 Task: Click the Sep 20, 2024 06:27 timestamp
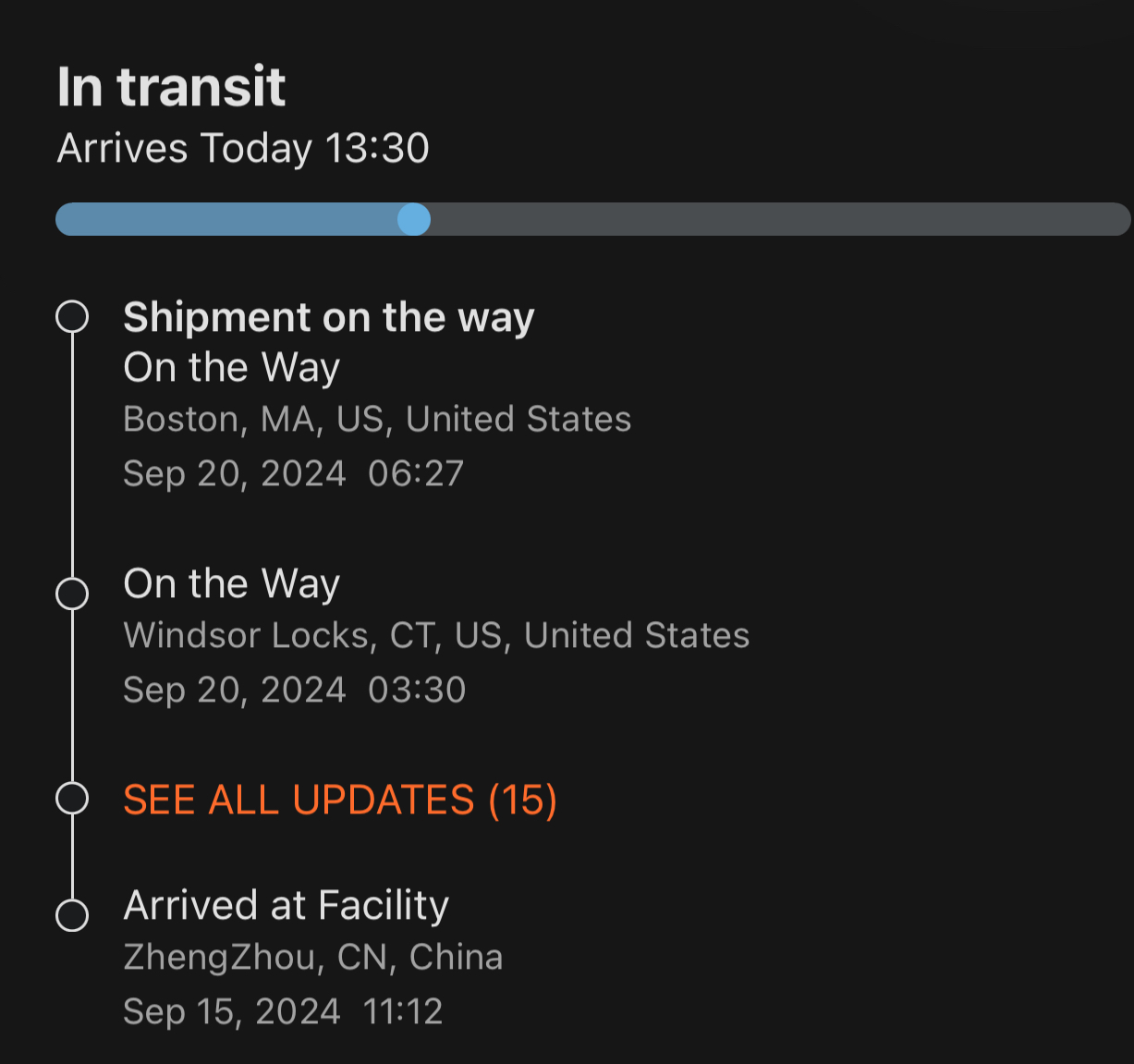pos(293,473)
